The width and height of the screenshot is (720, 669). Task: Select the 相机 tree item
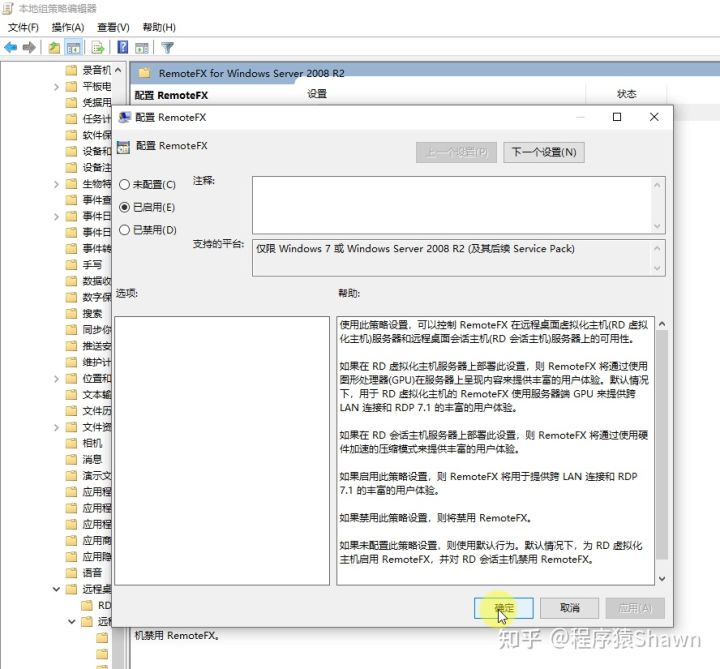92,443
